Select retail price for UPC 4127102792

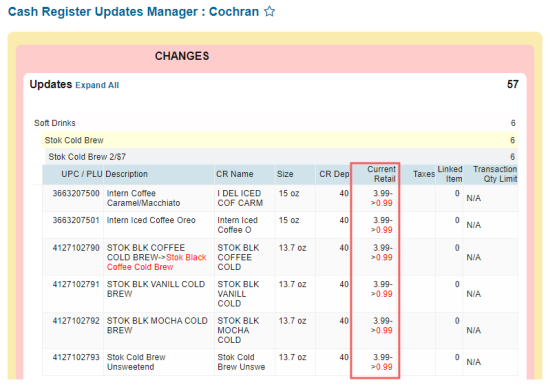382,326
